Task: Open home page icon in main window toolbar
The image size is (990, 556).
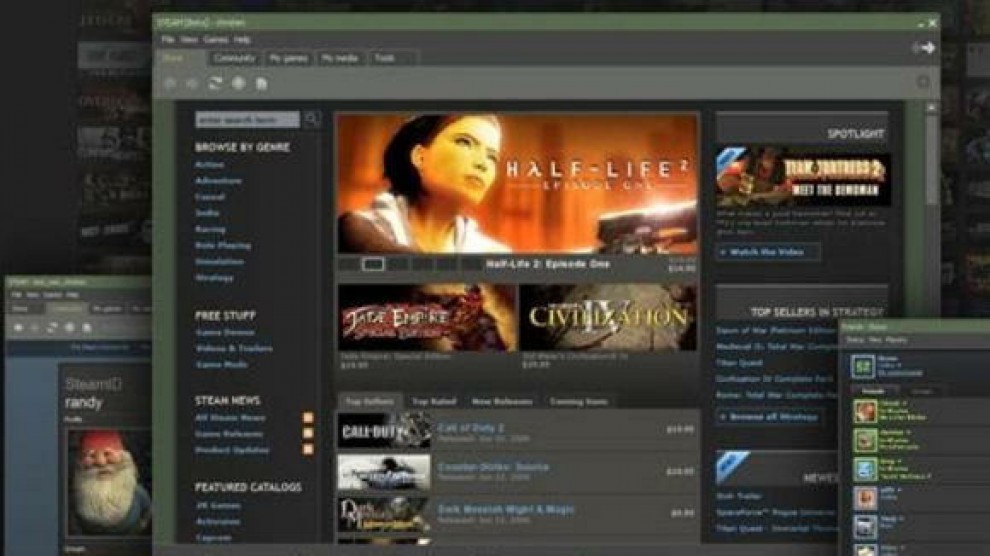Action: tap(261, 83)
